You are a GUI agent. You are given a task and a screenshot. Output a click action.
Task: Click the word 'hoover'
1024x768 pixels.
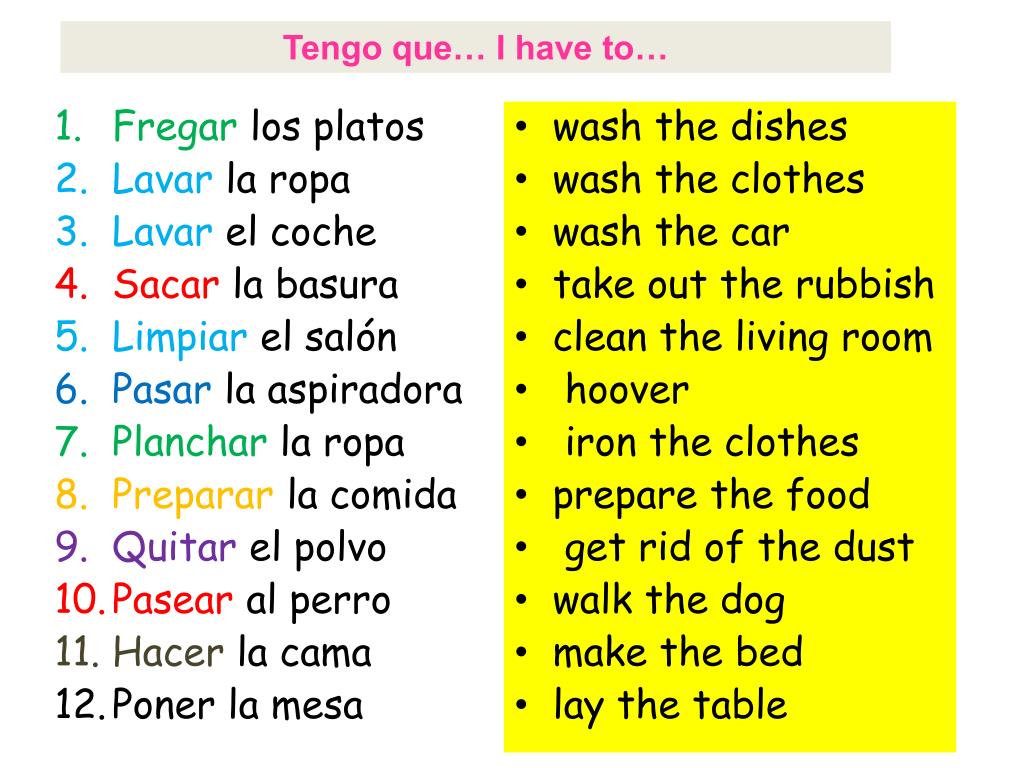627,391
